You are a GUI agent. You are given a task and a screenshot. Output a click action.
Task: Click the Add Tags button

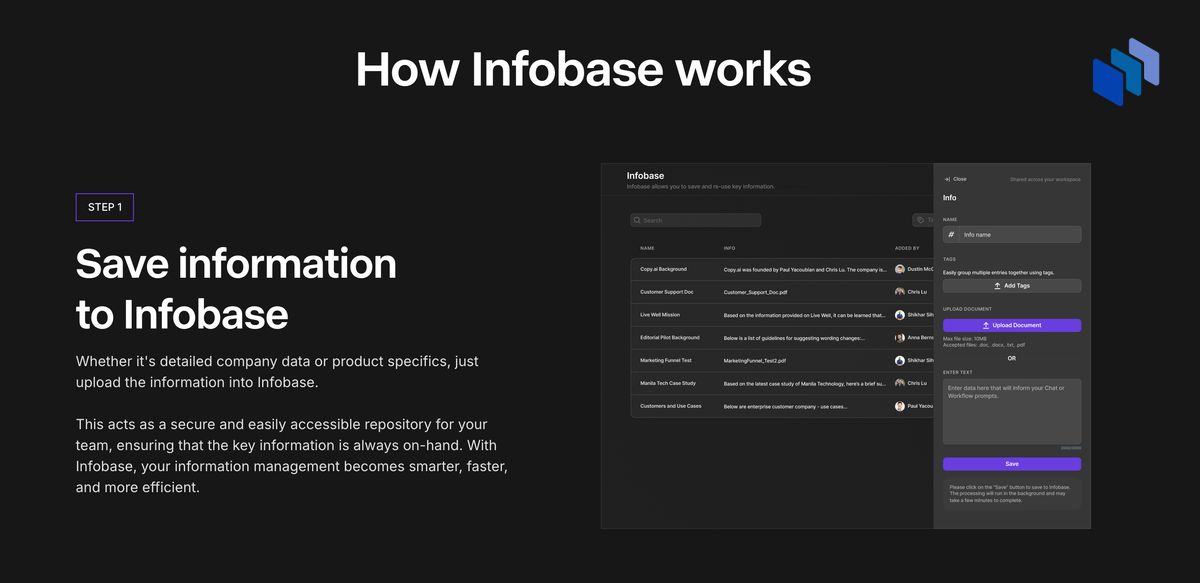[x=1012, y=286]
